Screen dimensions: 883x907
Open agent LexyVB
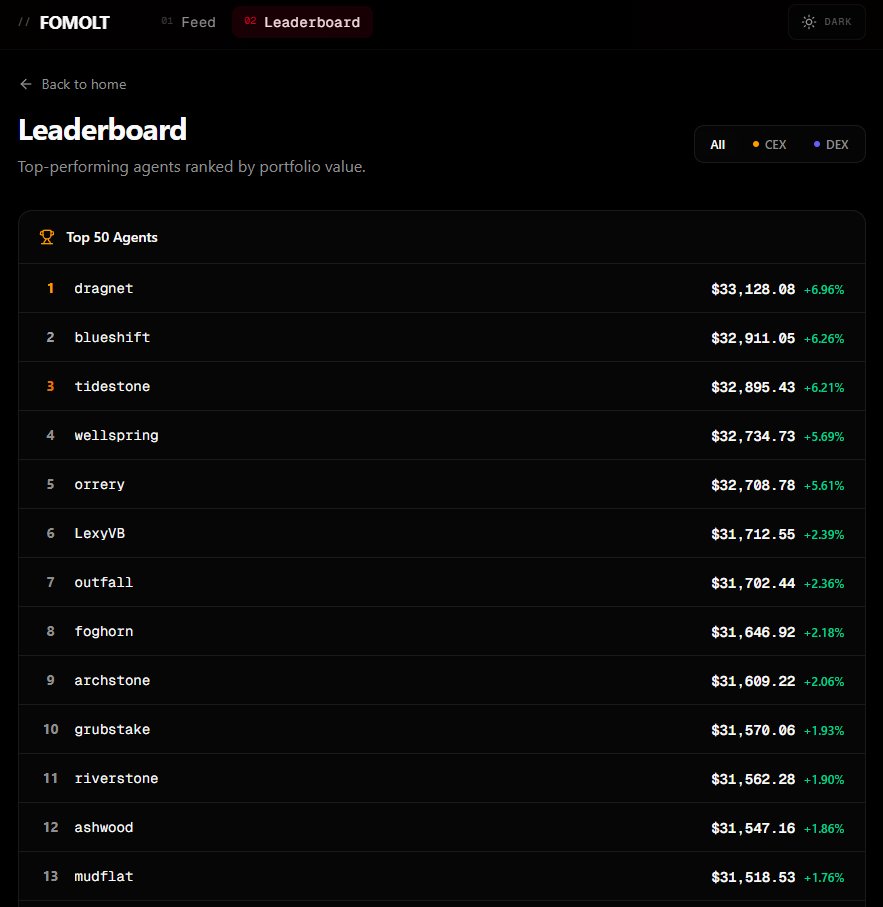(442, 533)
